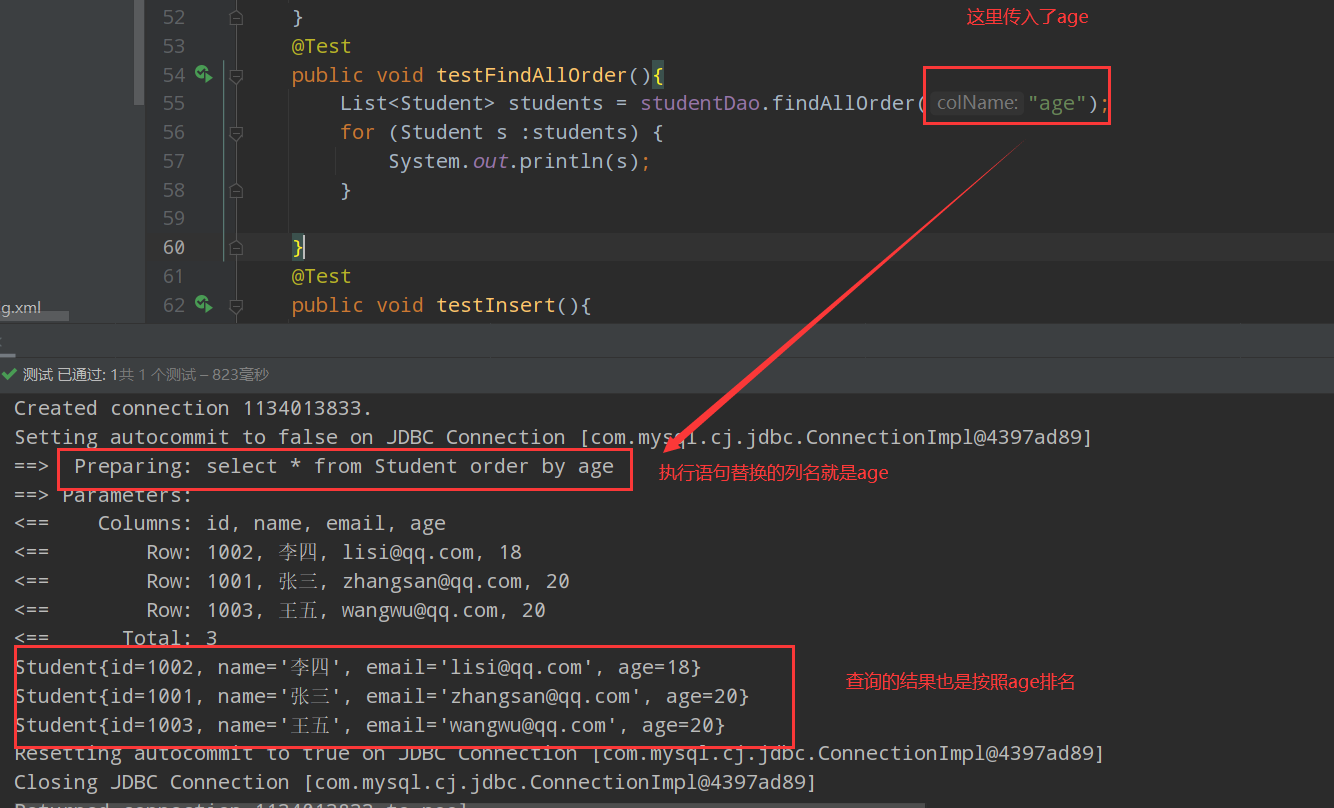Screen dimensions: 1334x808
Task: Click the println call on line 57
Action: pos(561,161)
